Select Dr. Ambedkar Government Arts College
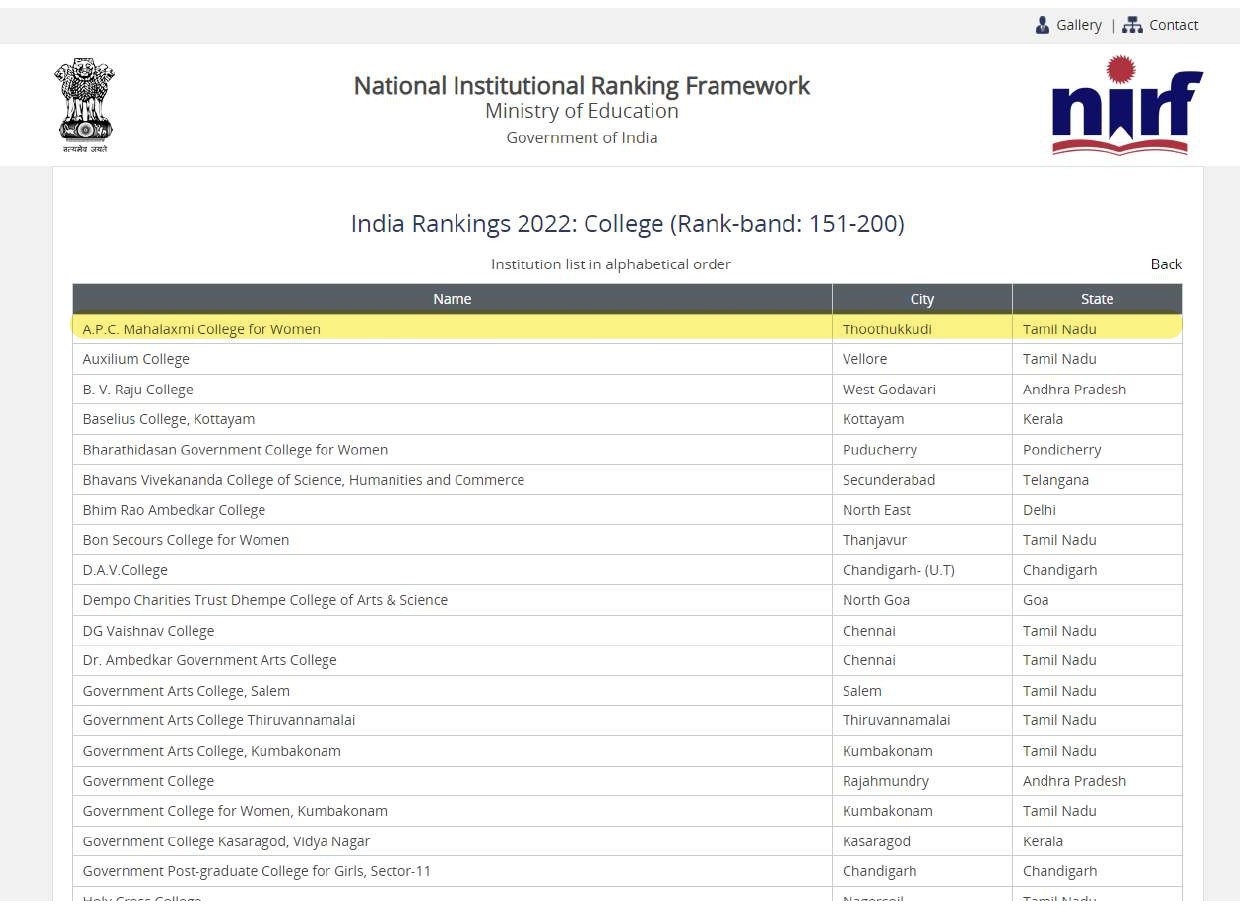The height and width of the screenshot is (915, 1240). click(210, 660)
